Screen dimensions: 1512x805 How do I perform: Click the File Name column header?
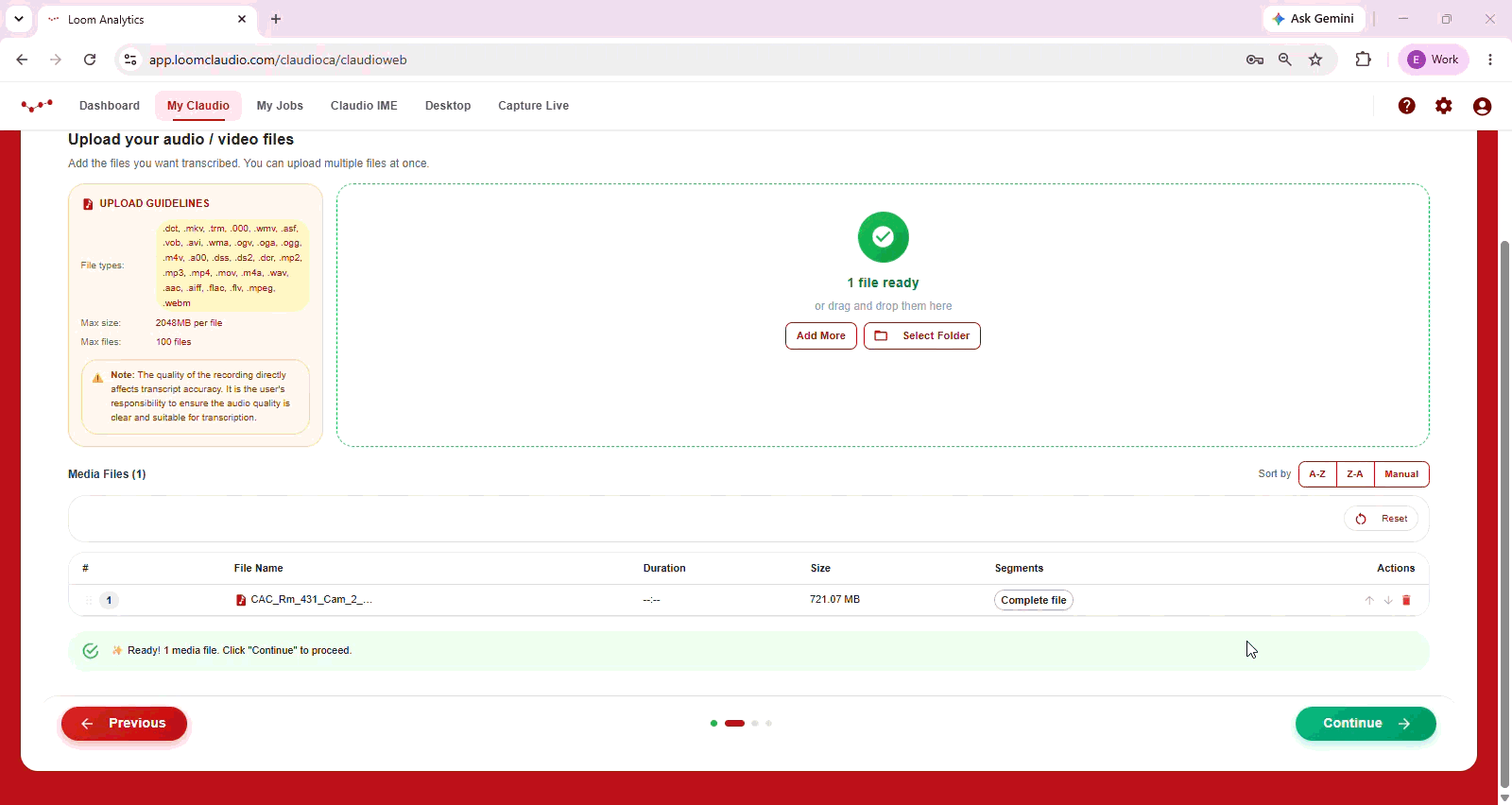coord(259,569)
